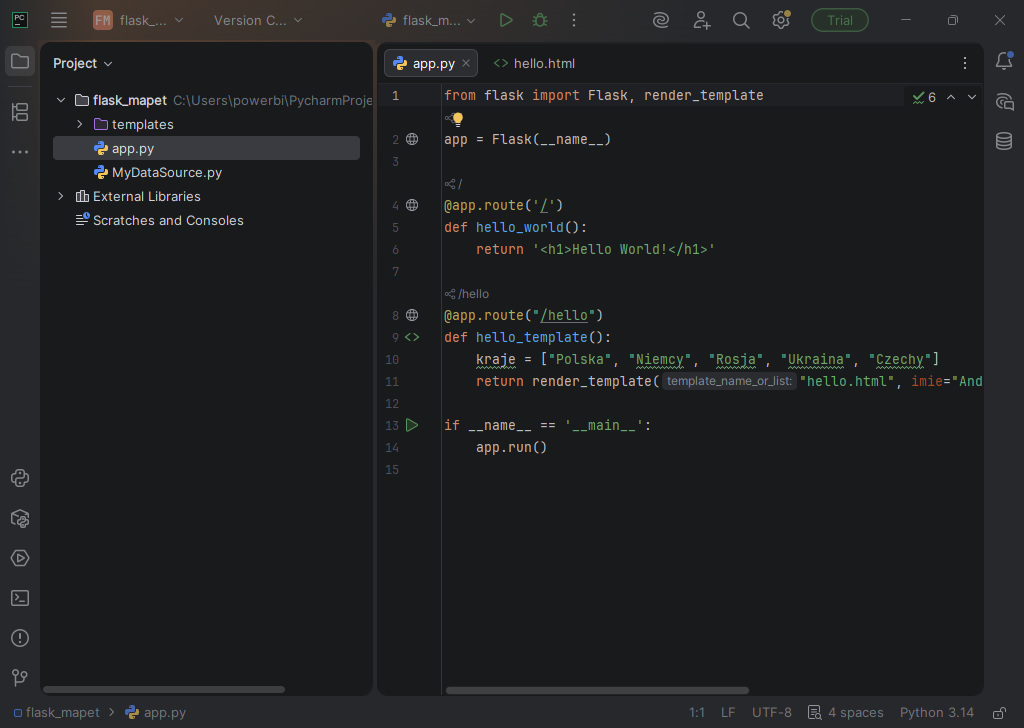Open the Problems tool window
The height and width of the screenshot is (728, 1024).
(x=20, y=638)
